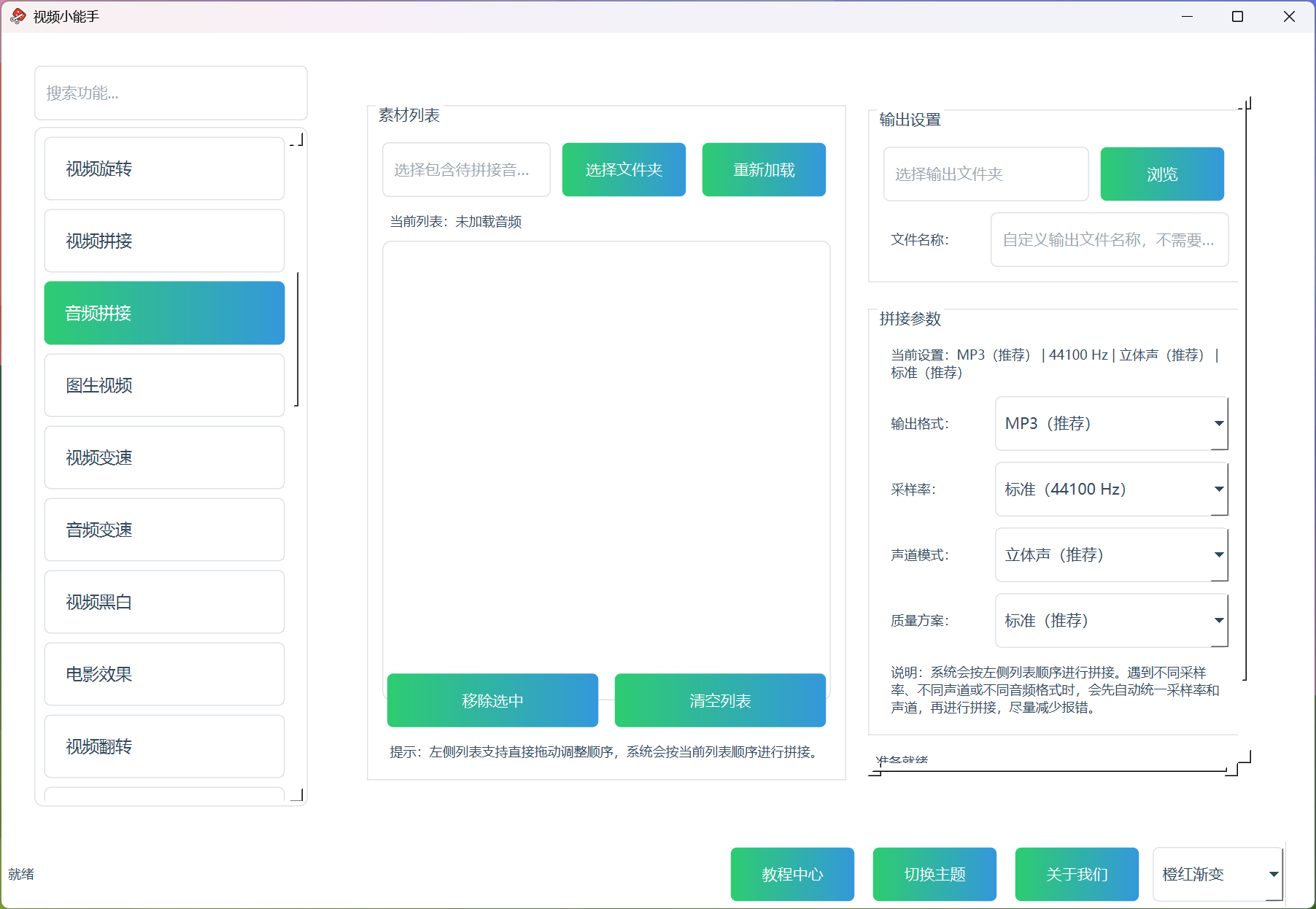
Task: Click the 当前列表：未加载音频 status text
Action: coord(455,222)
